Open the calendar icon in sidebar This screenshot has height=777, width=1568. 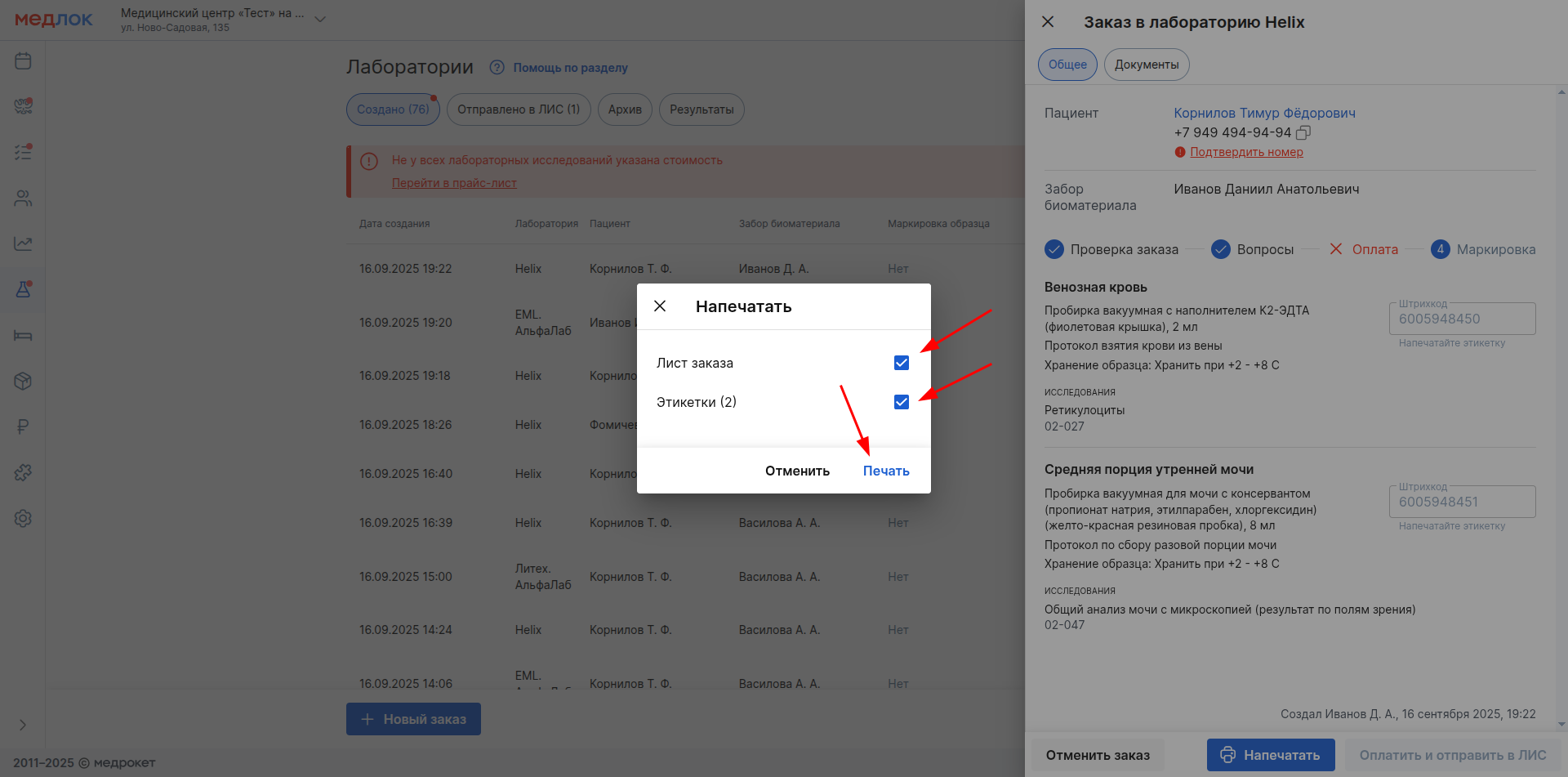23,61
